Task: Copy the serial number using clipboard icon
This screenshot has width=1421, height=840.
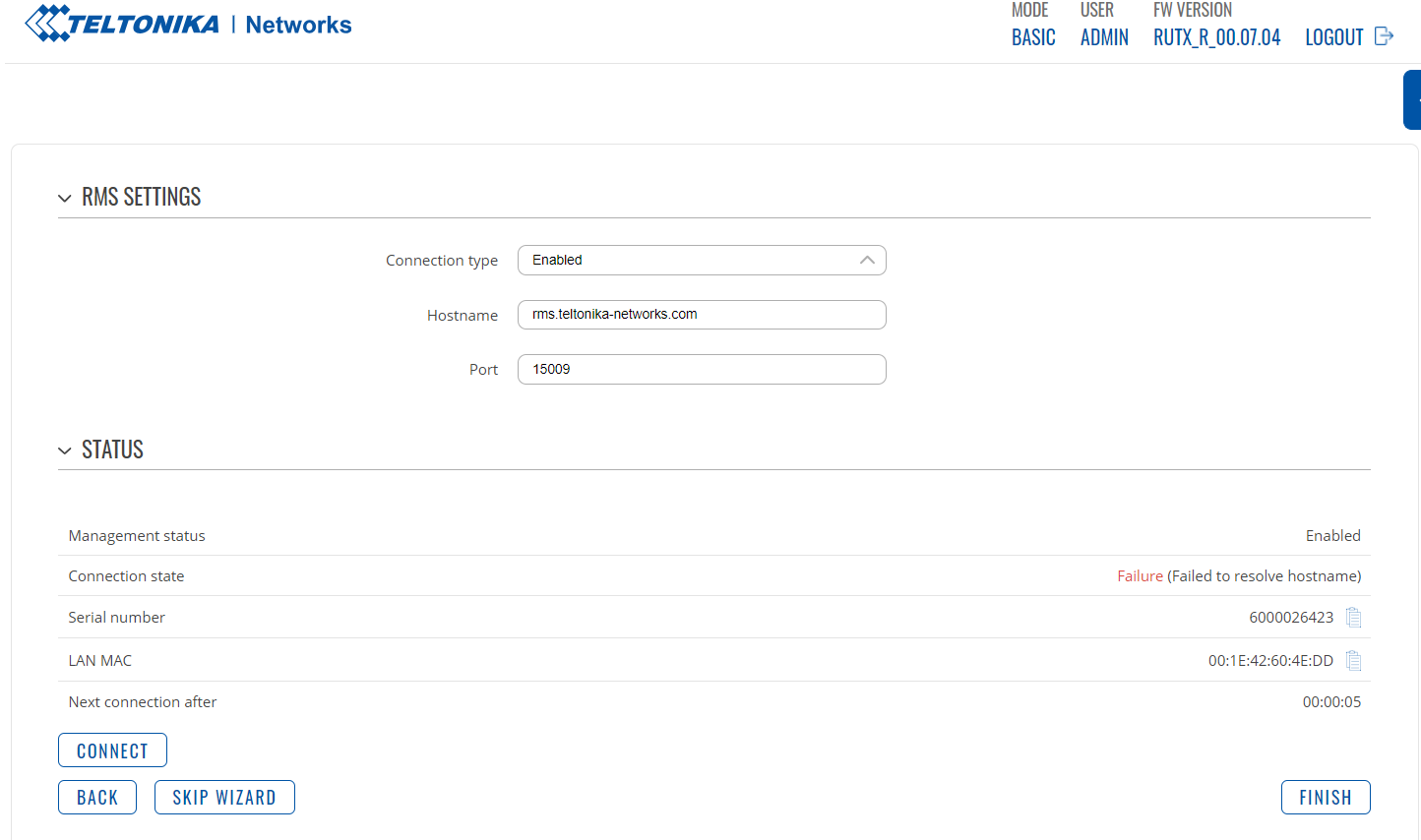Action: (1353, 618)
